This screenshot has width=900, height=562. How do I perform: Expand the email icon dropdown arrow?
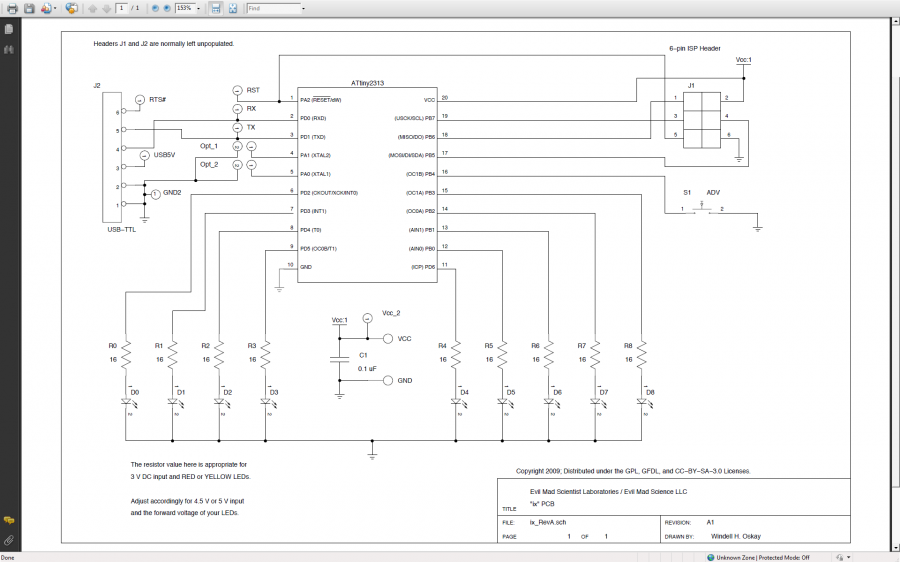(56, 8)
